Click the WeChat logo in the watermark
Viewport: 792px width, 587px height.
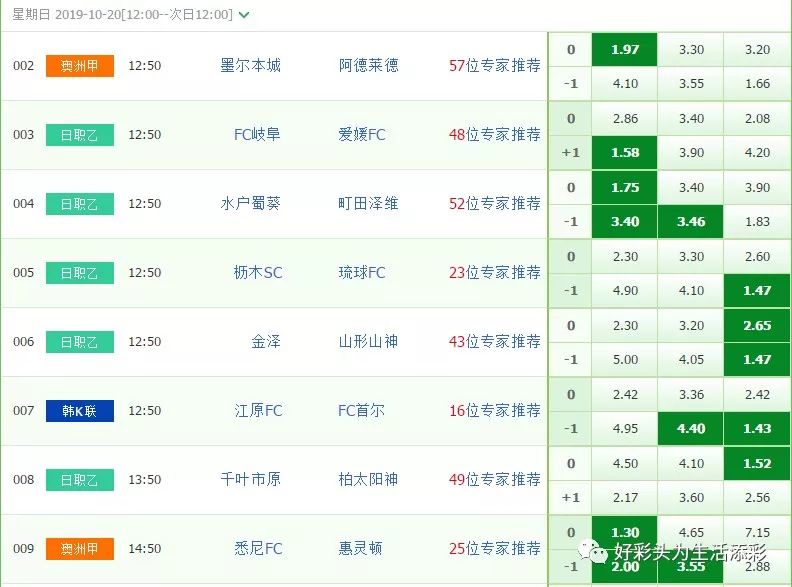[593, 552]
